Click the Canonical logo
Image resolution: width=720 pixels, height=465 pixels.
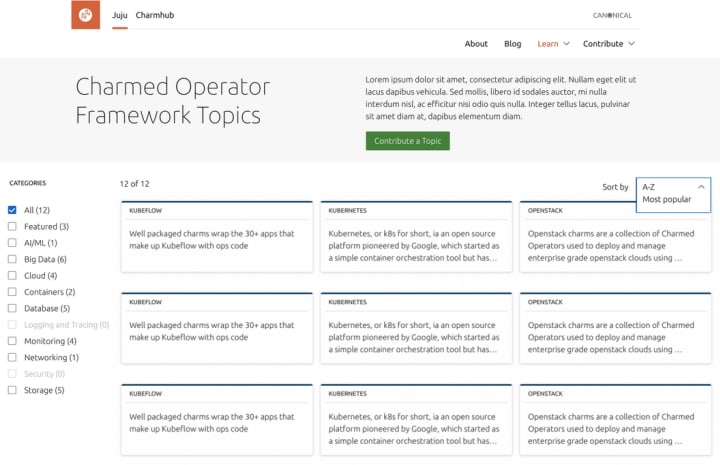612,15
